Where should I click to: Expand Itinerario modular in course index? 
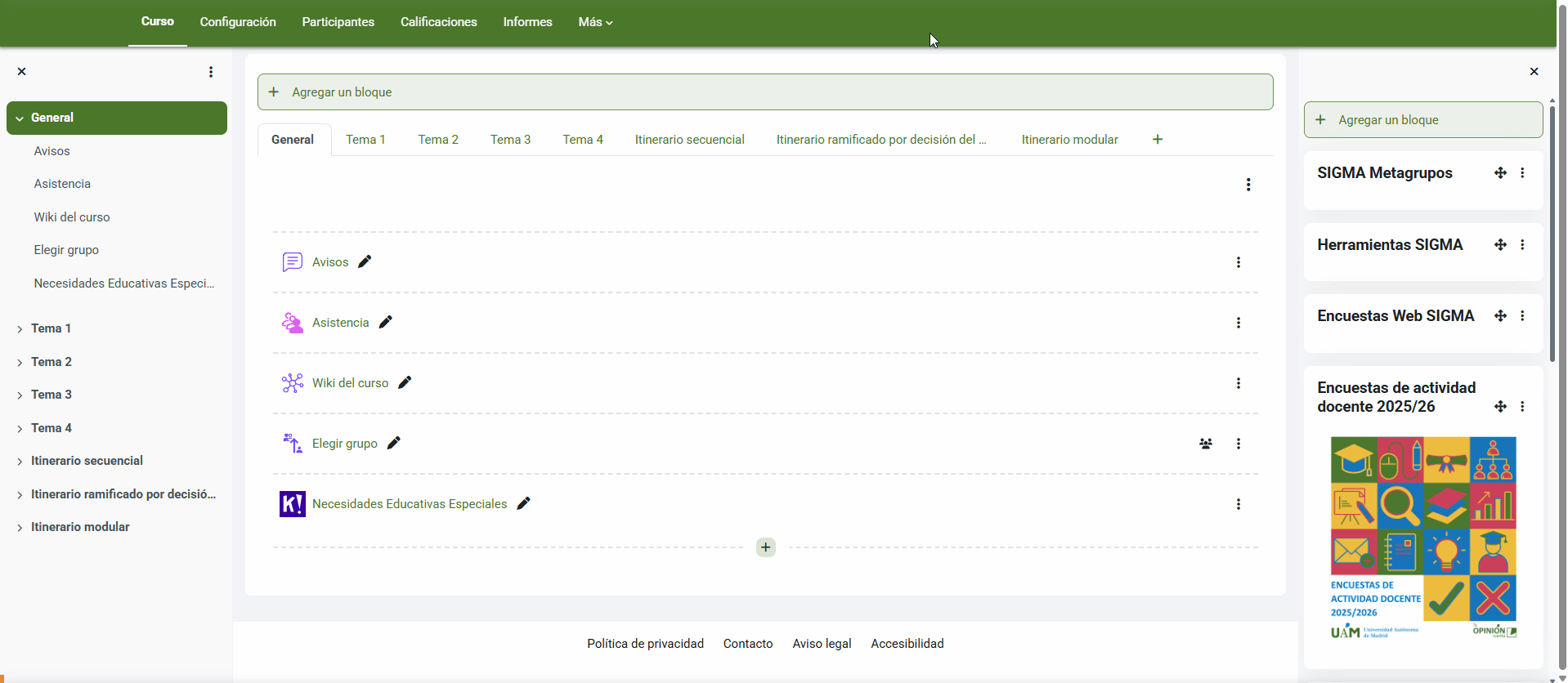pyautogui.click(x=20, y=528)
